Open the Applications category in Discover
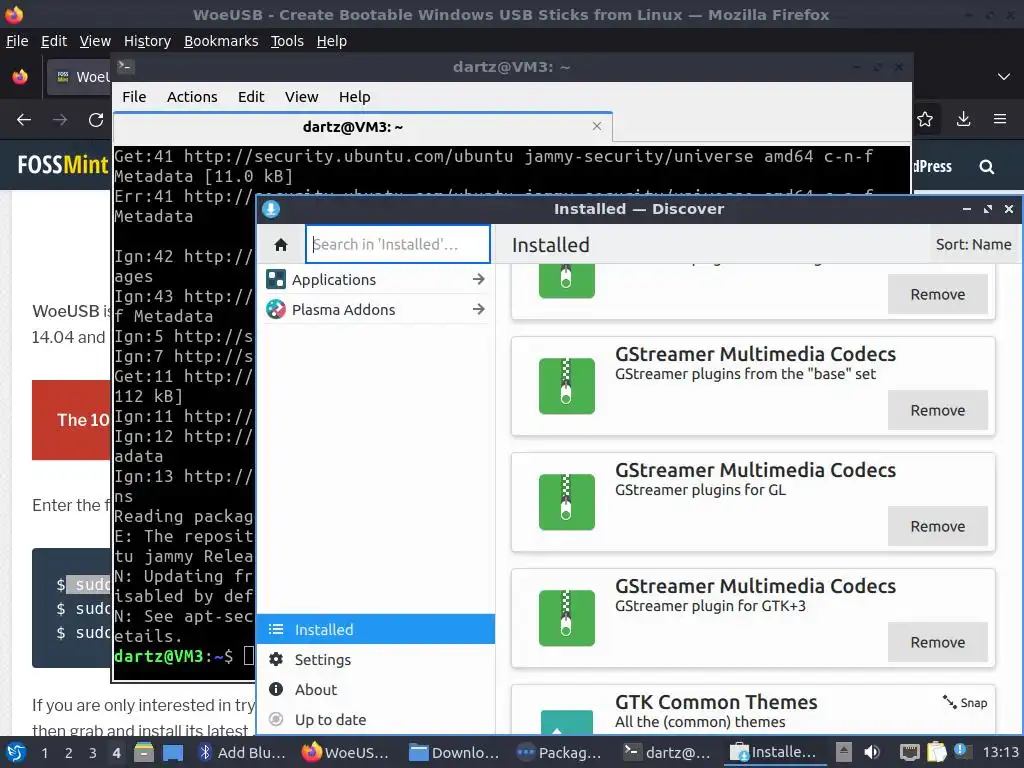This screenshot has height=768, width=1024. [376, 280]
